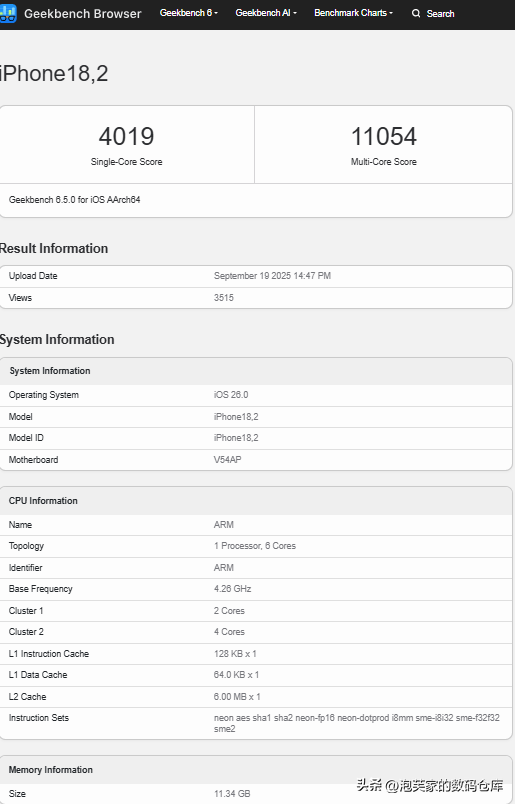Click the Memory Size label
Viewport: 515px width, 804px height.
coord(17,794)
